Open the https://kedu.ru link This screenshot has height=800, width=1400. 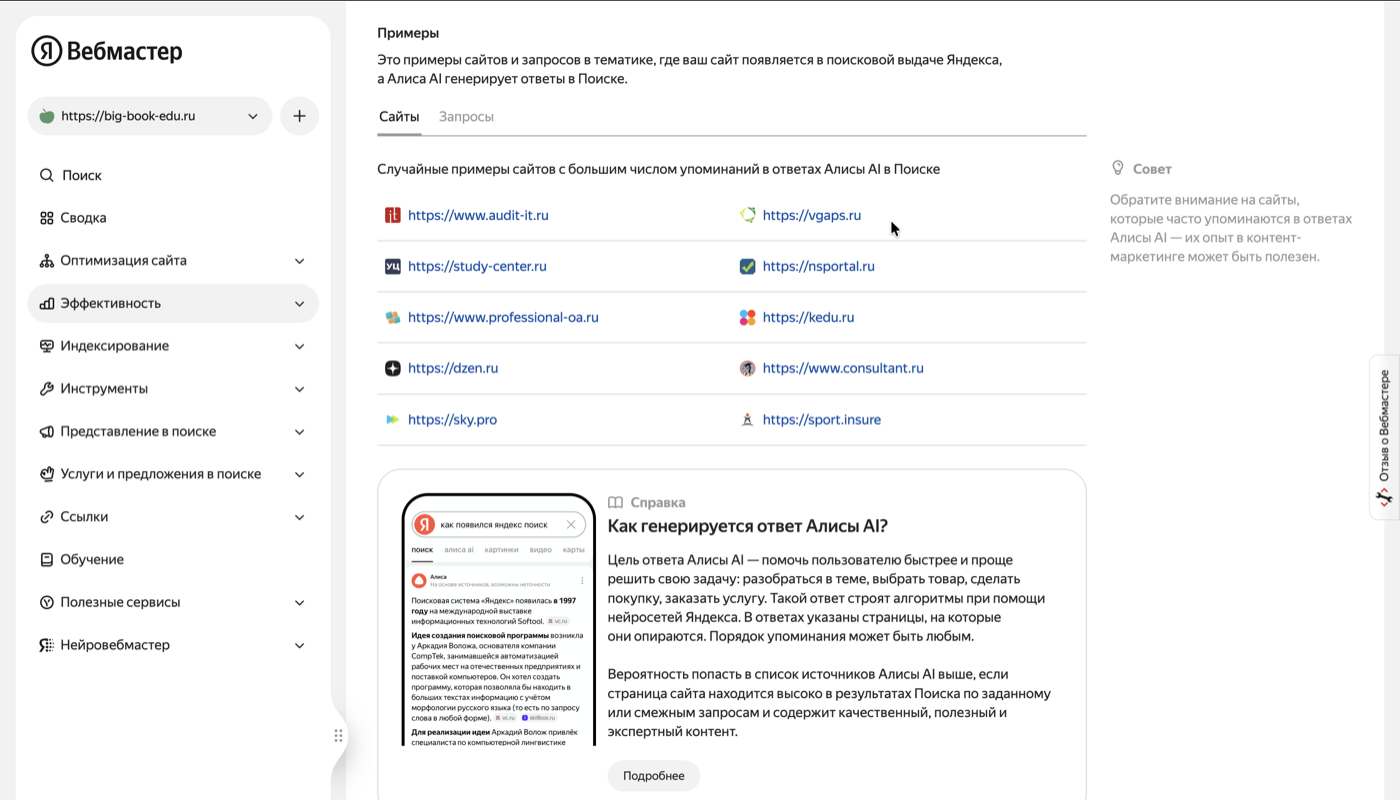click(x=808, y=317)
